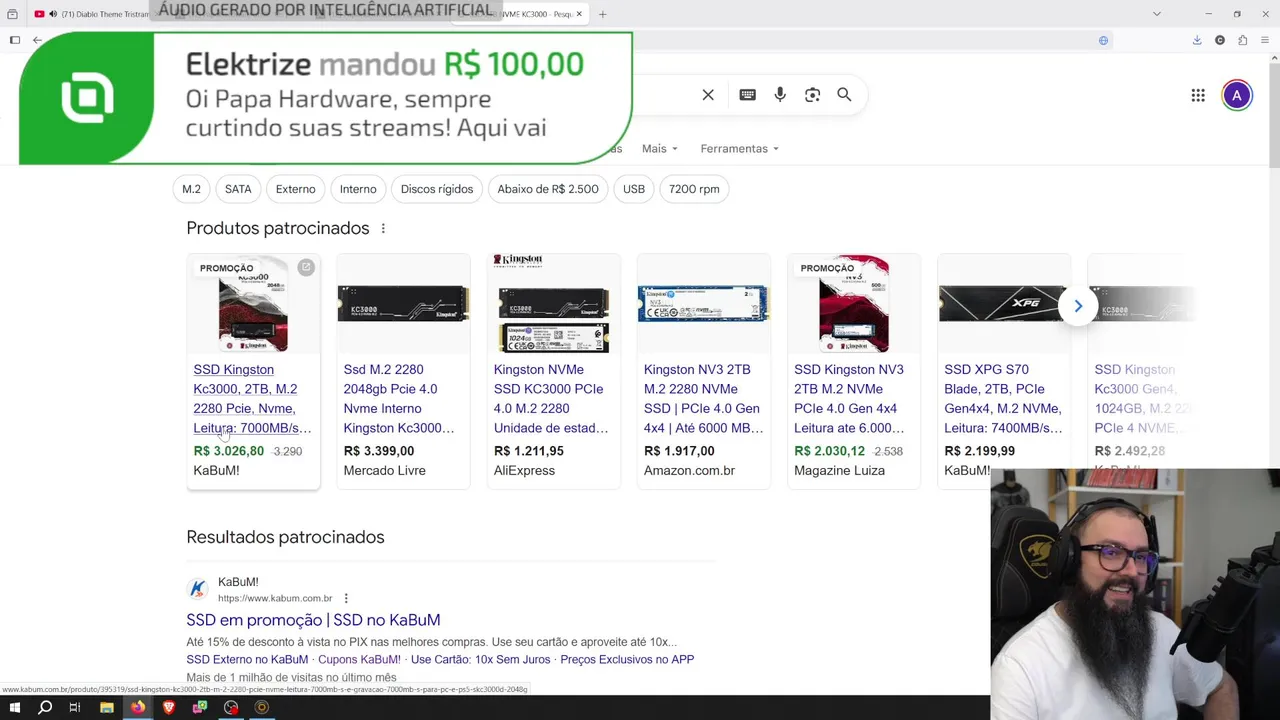Open the on-screen keyboard input tool
Image resolution: width=1280 pixels, height=720 pixels.
747,95
